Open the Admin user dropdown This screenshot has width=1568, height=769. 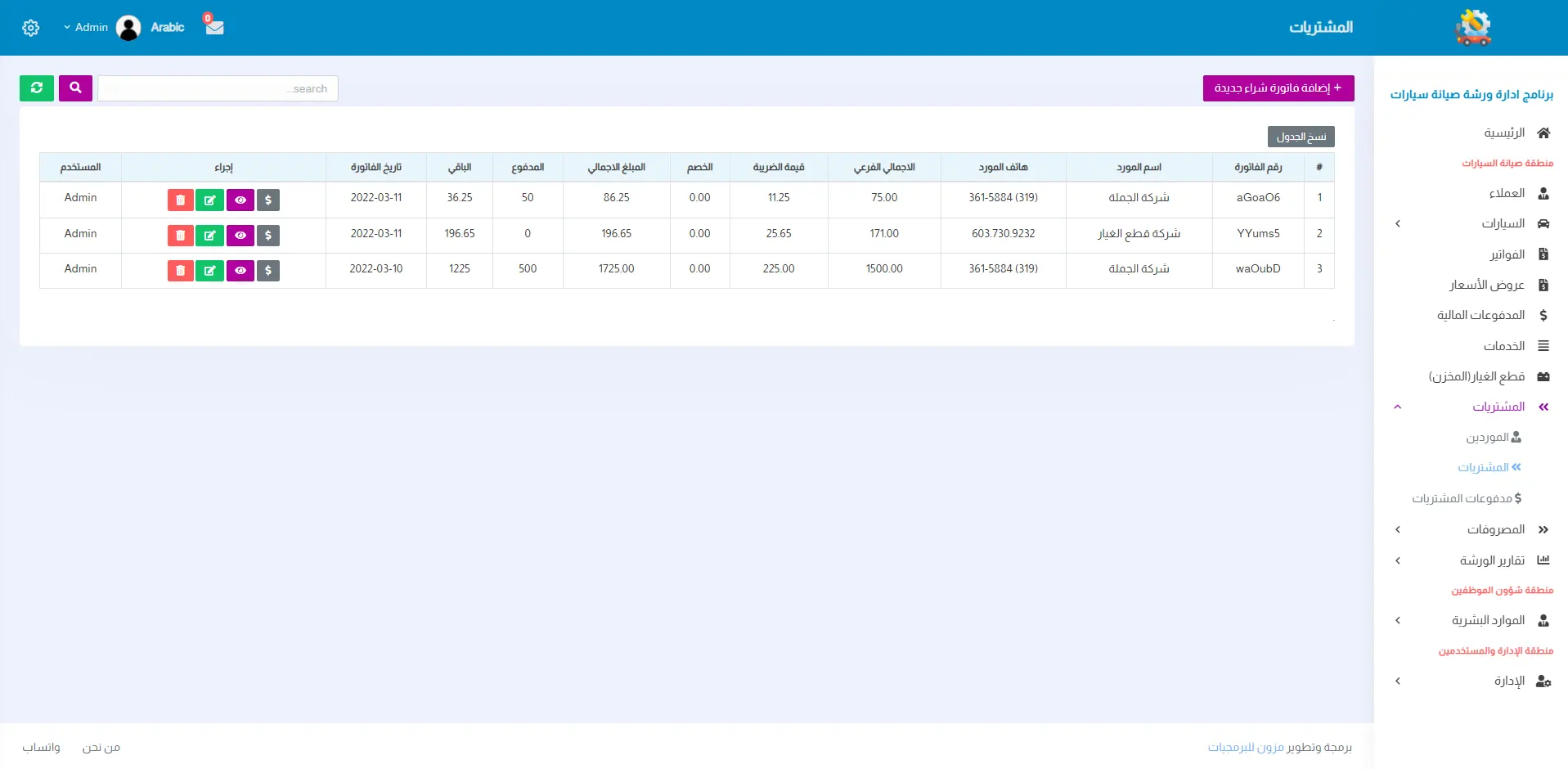(87, 28)
